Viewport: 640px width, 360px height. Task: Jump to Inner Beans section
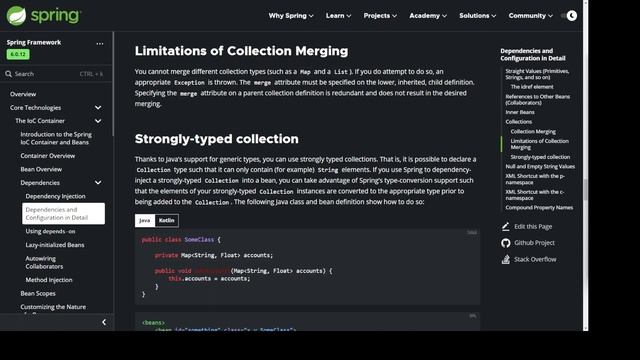520,112
